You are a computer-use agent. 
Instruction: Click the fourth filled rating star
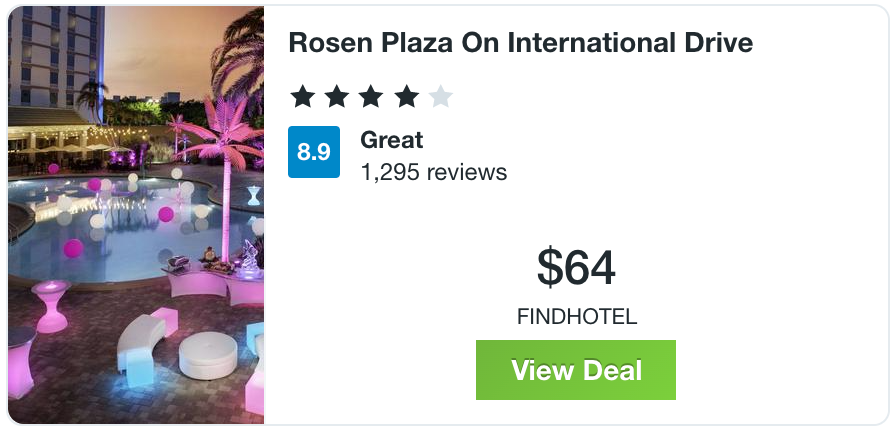(x=406, y=97)
